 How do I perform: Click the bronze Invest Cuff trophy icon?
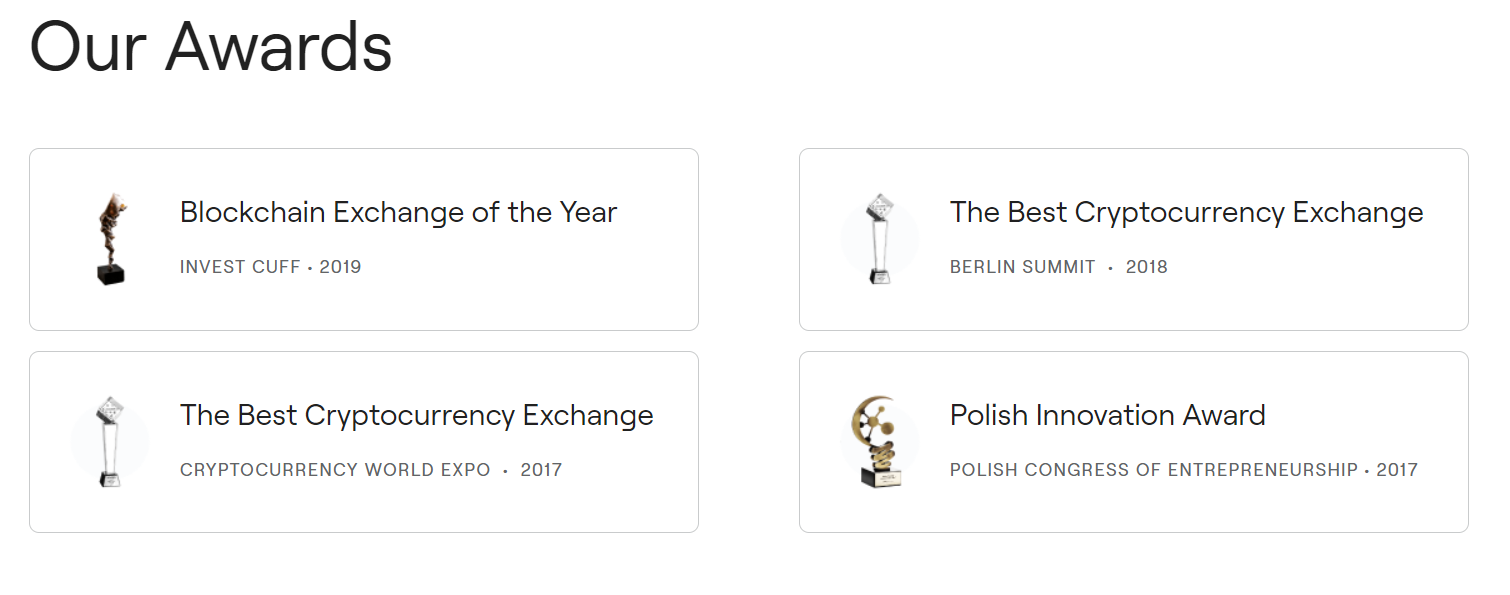click(x=110, y=240)
